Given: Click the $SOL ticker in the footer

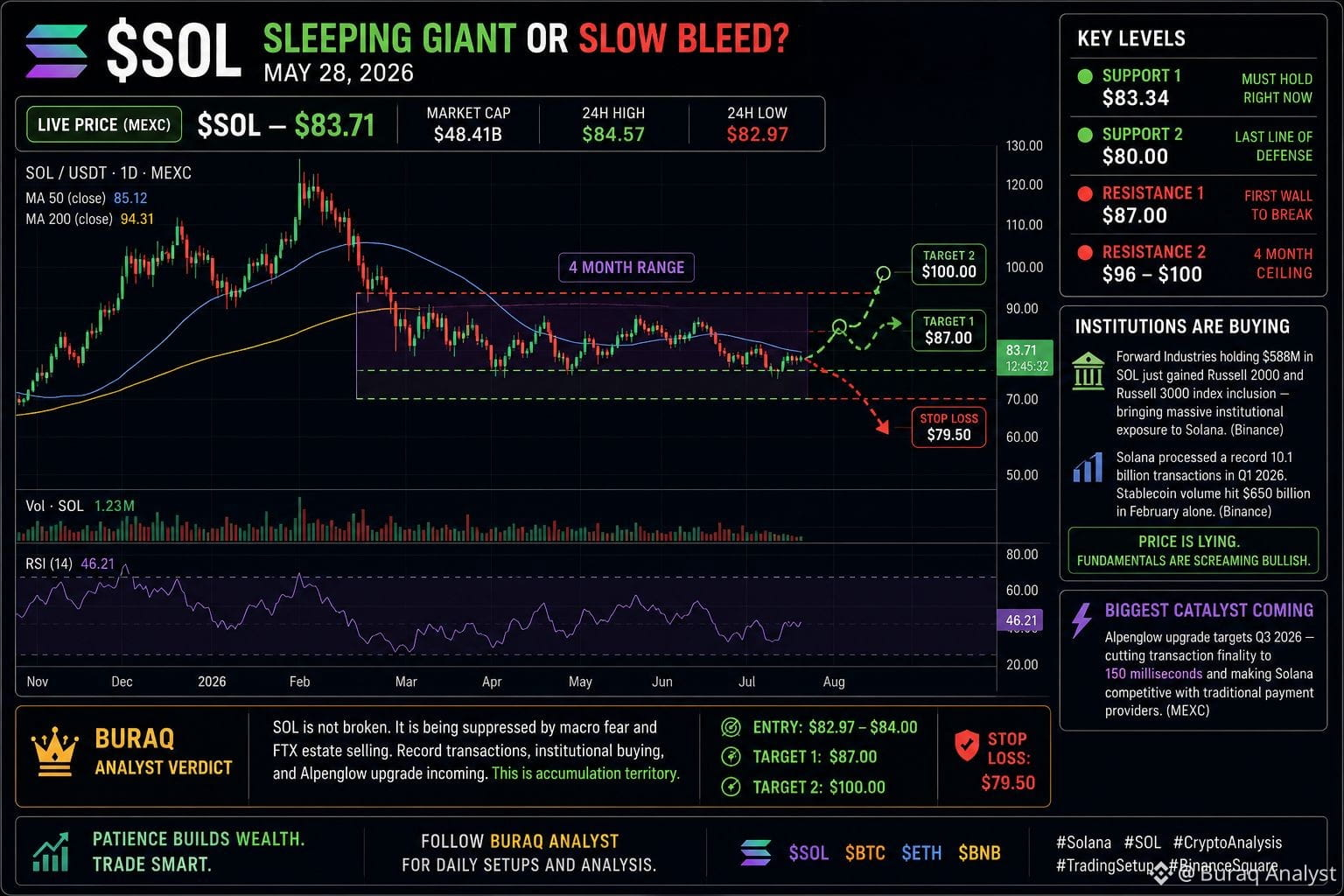Looking at the screenshot, I should [808, 853].
